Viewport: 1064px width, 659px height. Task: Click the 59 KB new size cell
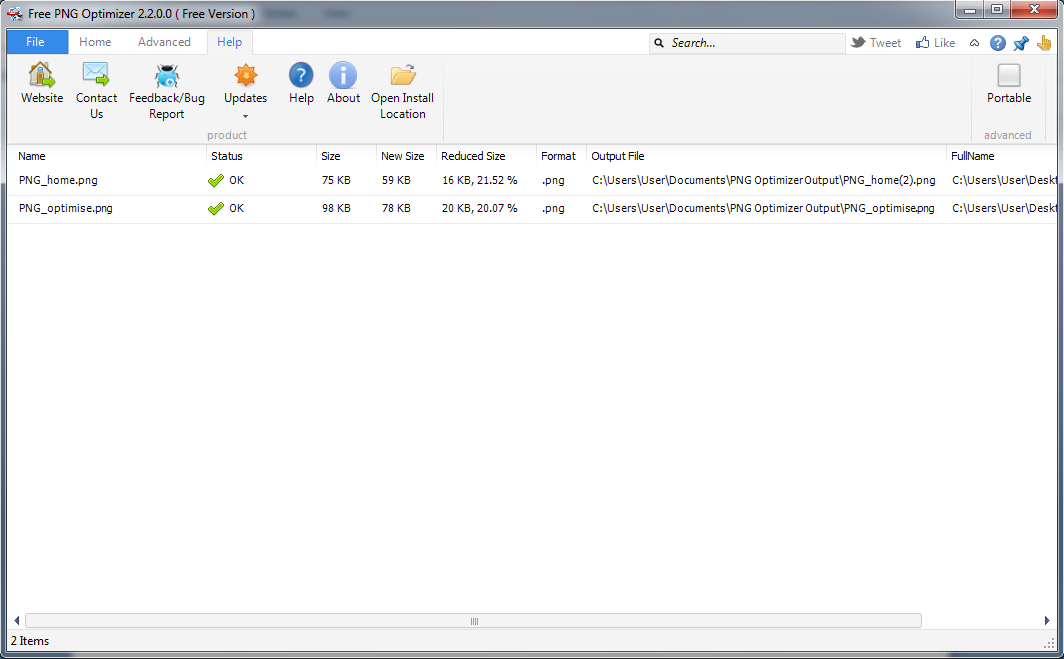[396, 181]
